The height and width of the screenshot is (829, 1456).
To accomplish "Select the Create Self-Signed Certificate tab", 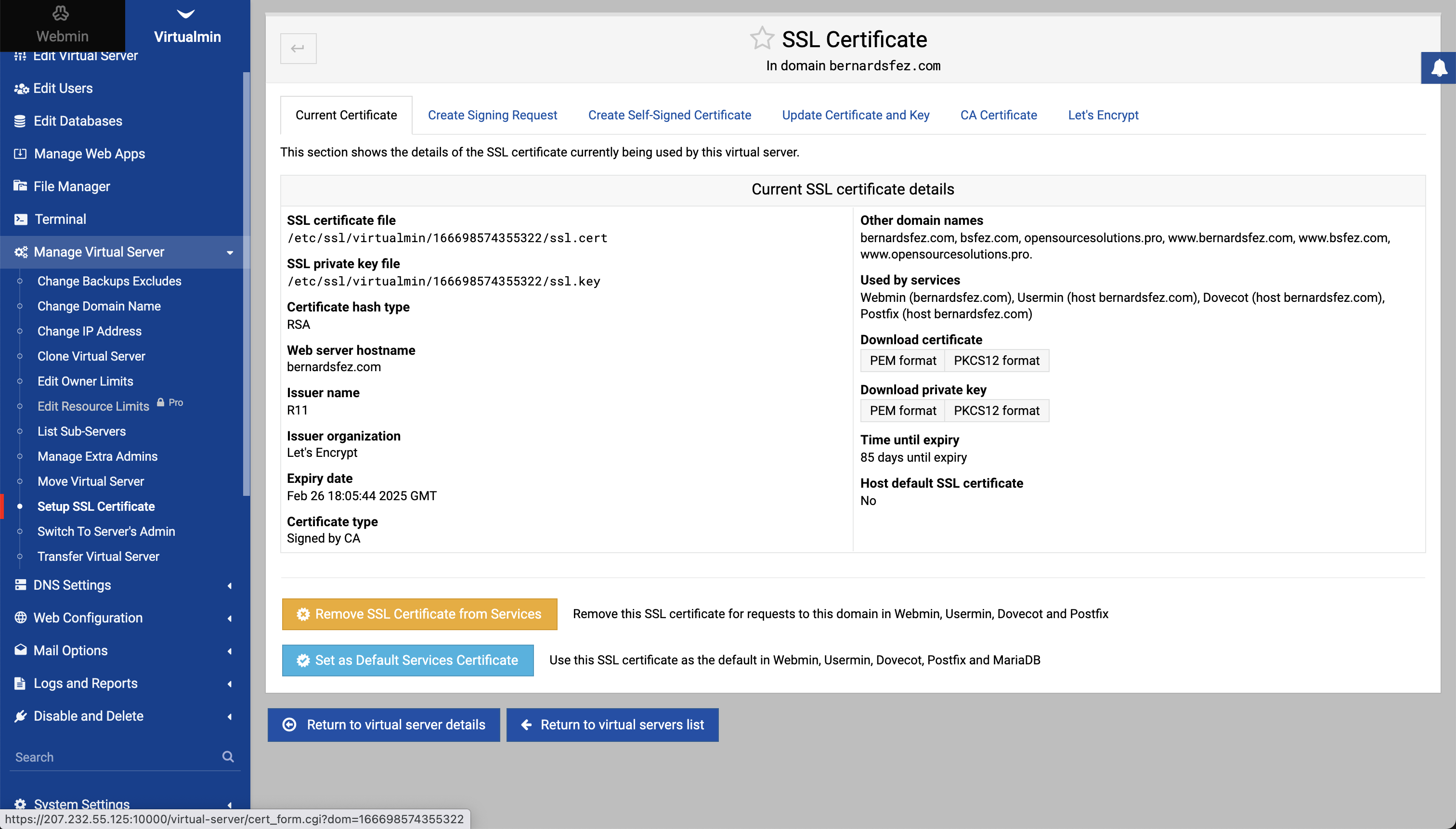I will click(x=669, y=115).
